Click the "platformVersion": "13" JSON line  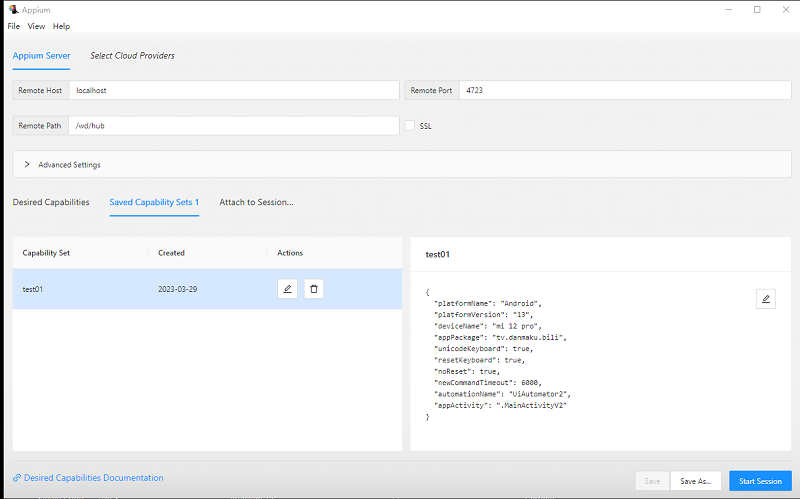click(x=483, y=314)
